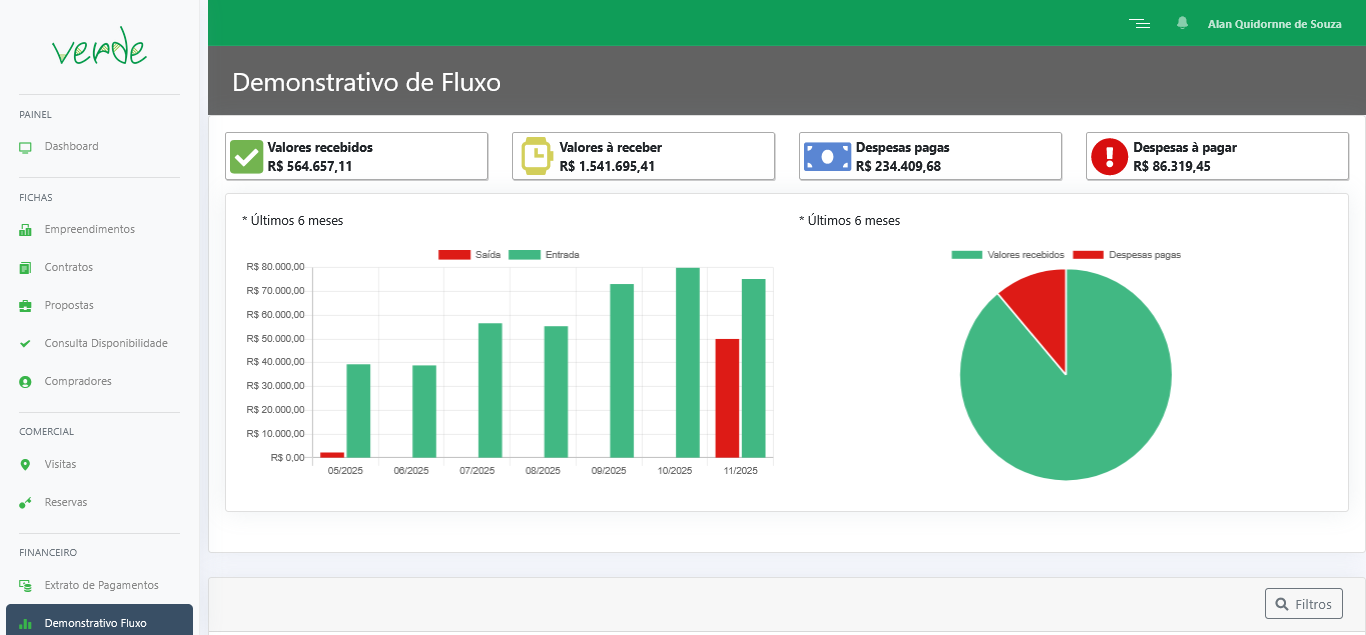The image size is (1366, 635).
Task: Select Demonstrativo Fluxo in the sidebar
Action: pos(95,622)
